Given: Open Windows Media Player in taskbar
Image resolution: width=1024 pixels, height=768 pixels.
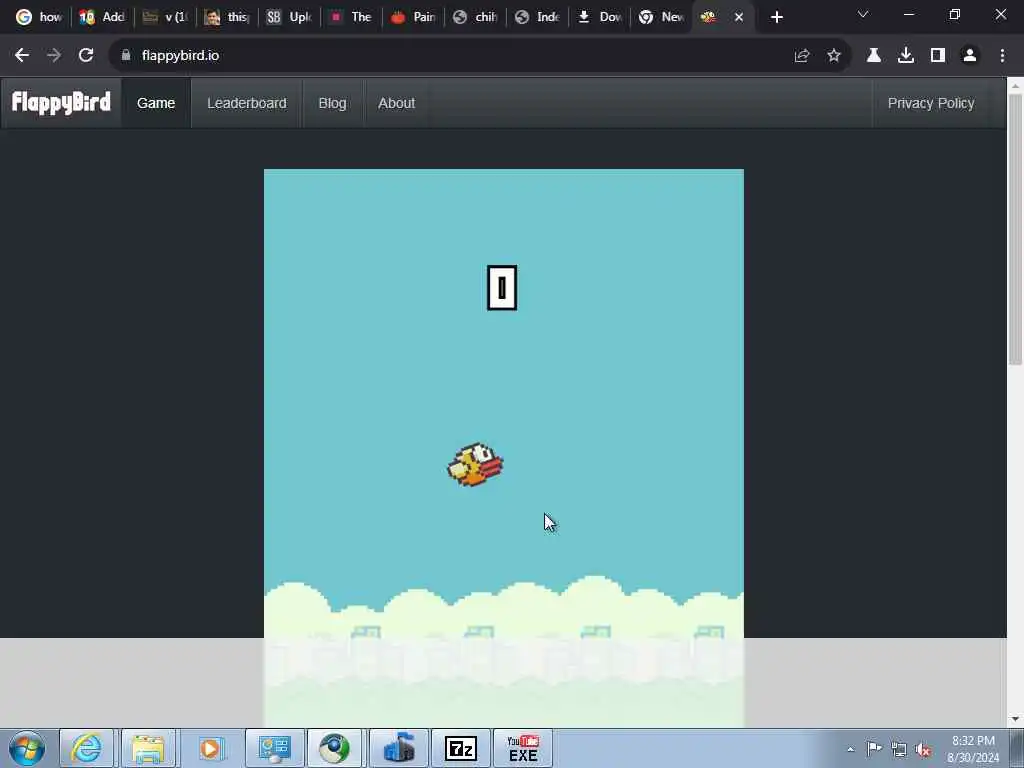Looking at the screenshot, I should [x=210, y=748].
